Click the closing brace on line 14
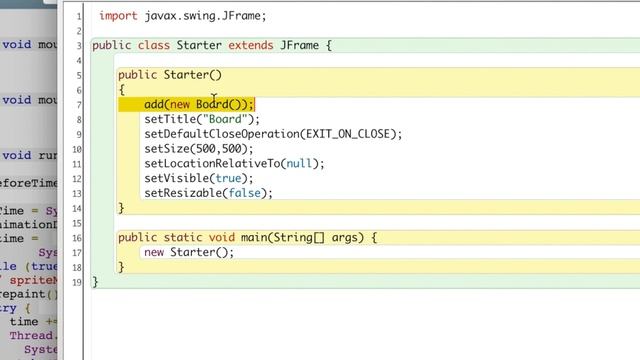Screen dimensions: 640x360 coord(121,208)
